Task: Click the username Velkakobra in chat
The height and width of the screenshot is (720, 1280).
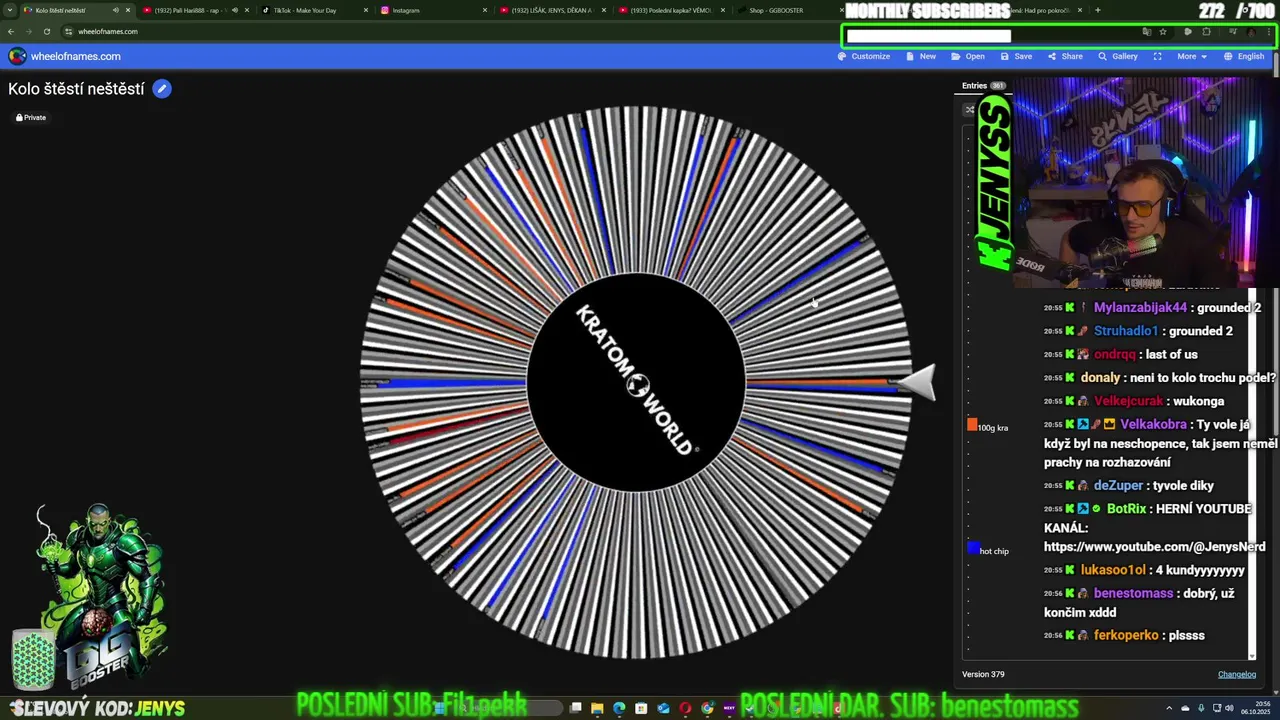Action: [x=1153, y=424]
